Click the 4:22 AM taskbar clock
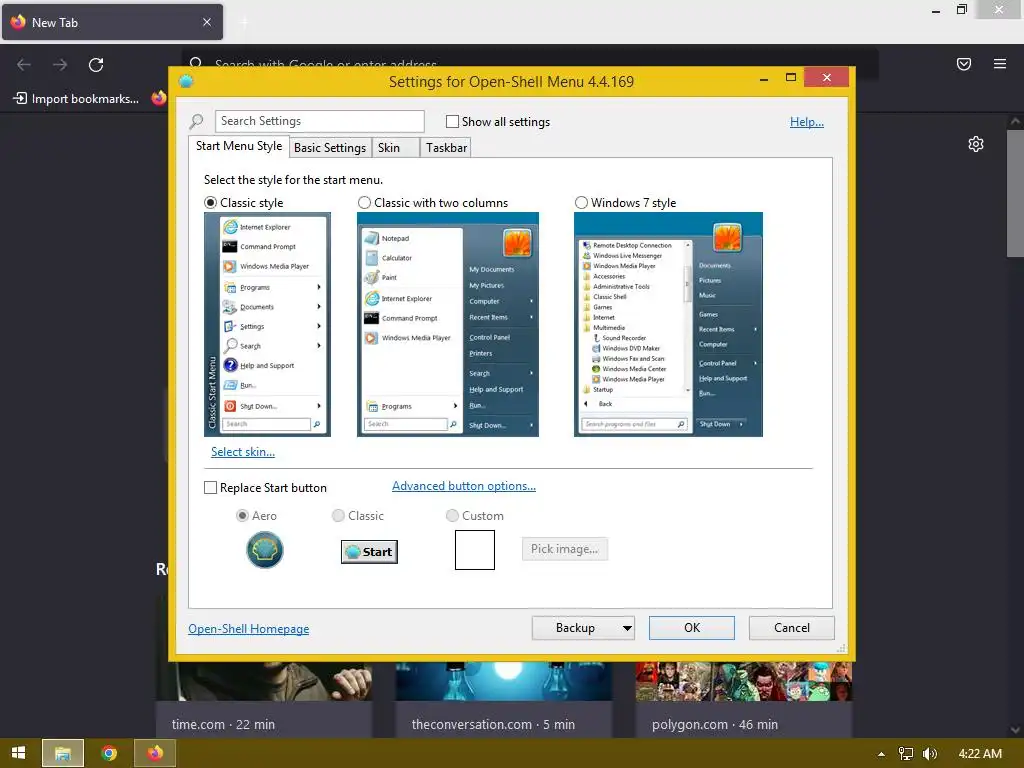This screenshot has height=768, width=1024. coord(980,754)
